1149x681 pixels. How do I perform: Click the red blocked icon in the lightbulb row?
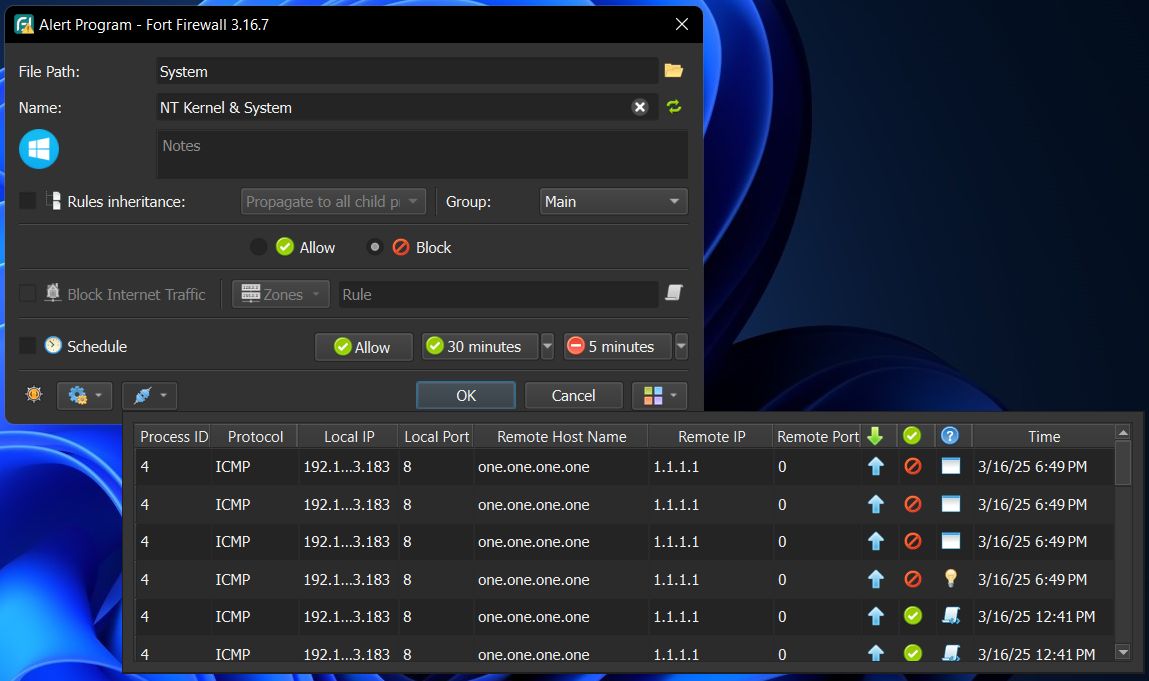pos(912,578)
